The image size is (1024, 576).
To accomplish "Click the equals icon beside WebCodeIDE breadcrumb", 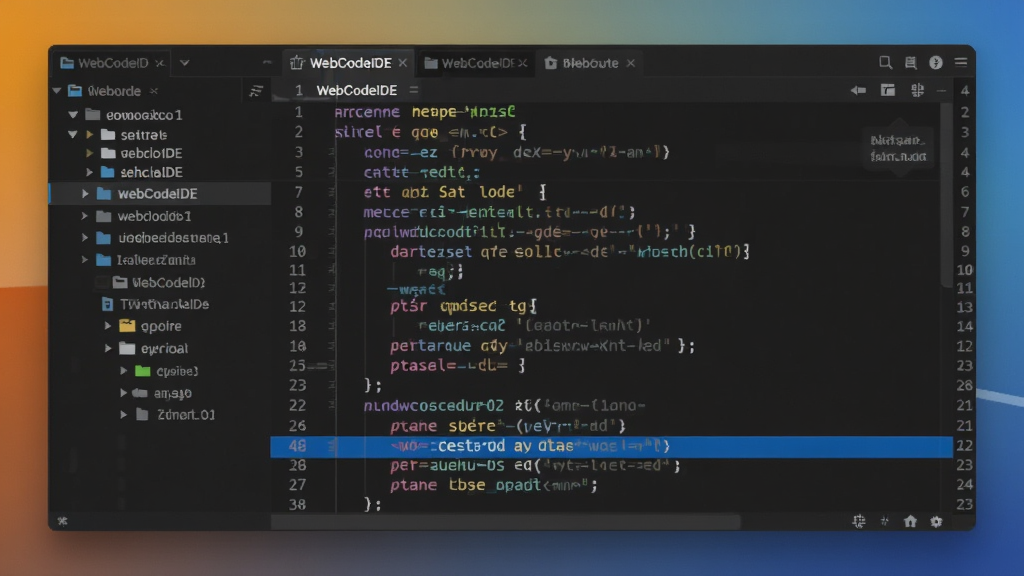I will pos(413,90).
